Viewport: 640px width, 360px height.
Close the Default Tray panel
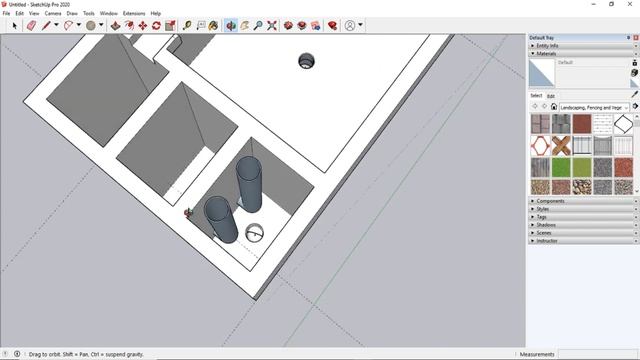pos(636,38)
